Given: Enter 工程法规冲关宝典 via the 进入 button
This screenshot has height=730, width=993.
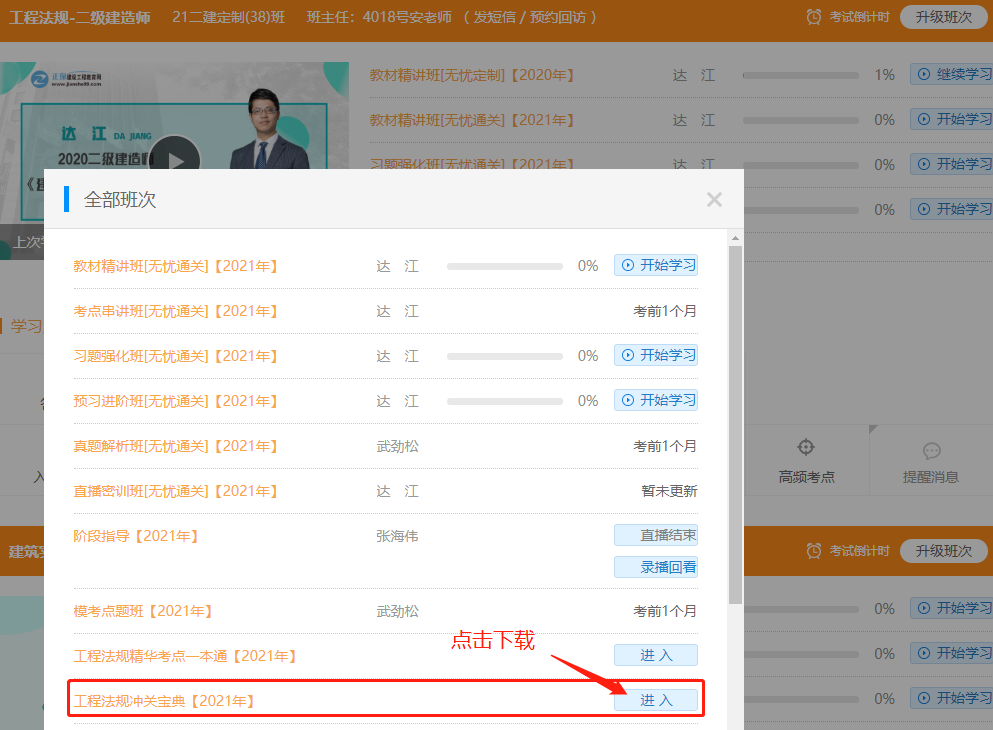Looking at the screenshot, I should [x=656, y=700].
